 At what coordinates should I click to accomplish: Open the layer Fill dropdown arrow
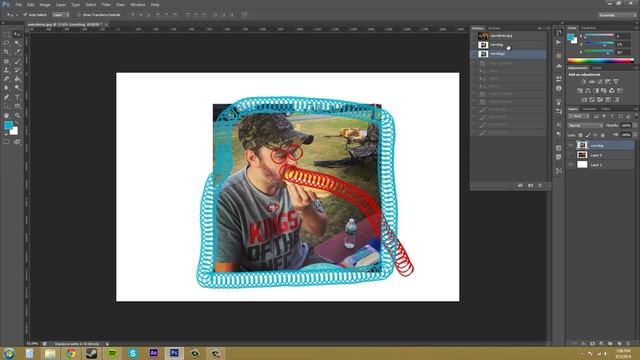click(x=636, y=135)
